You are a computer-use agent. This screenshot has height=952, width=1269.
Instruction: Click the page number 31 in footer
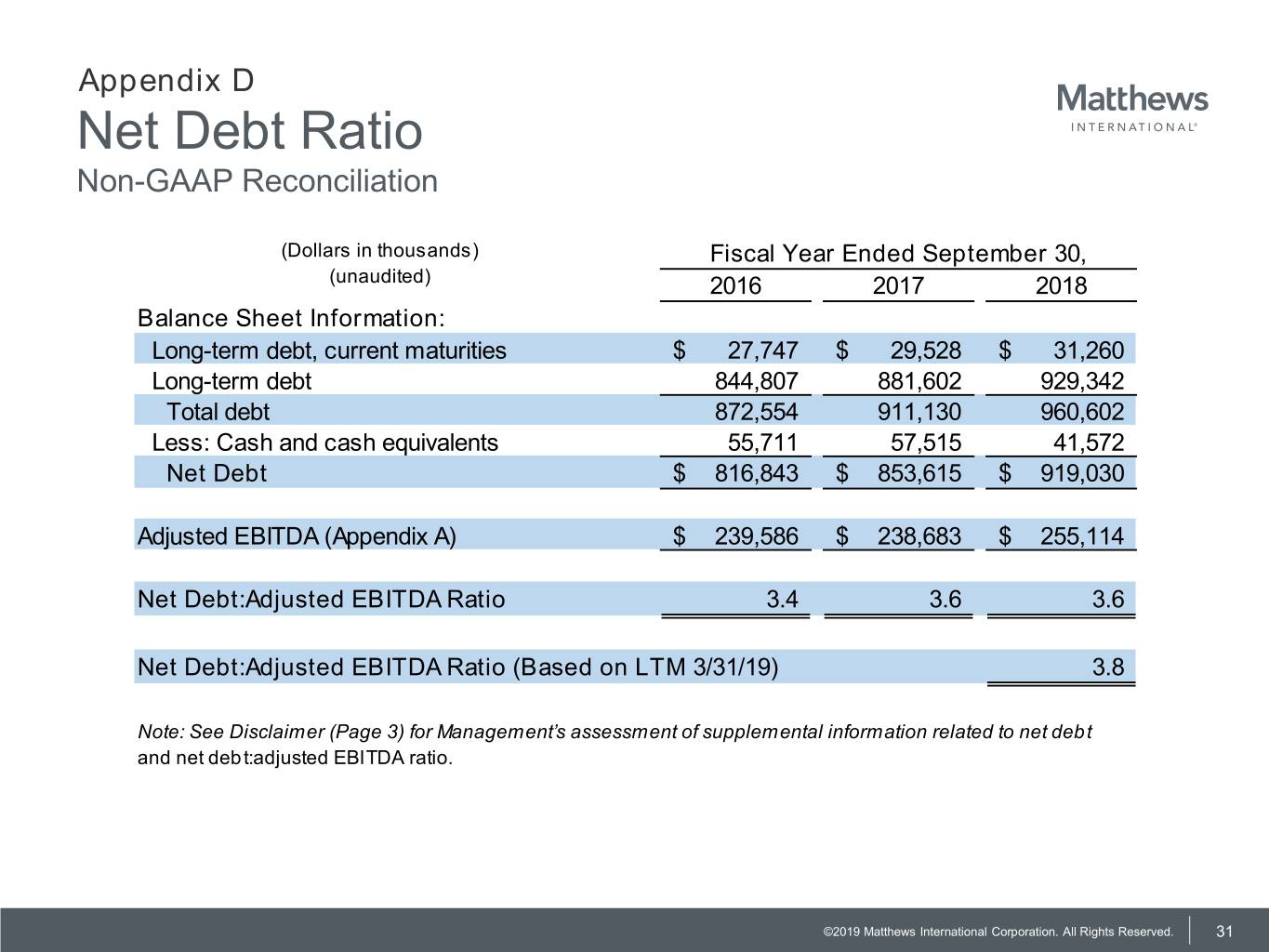(1224, 932)
